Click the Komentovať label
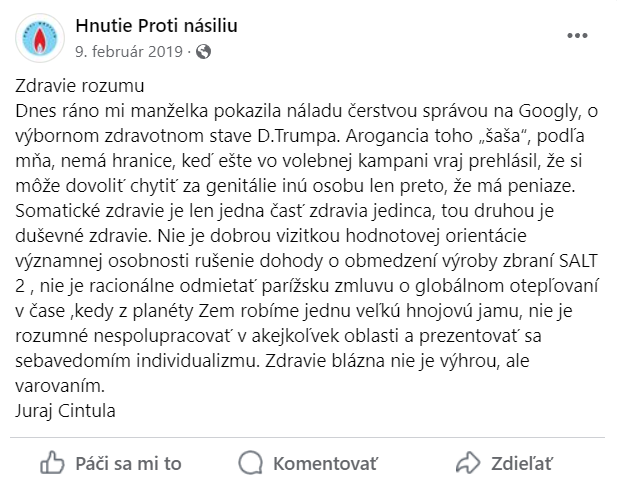Screen dimensions: 617x488 (x=325, y=464)
